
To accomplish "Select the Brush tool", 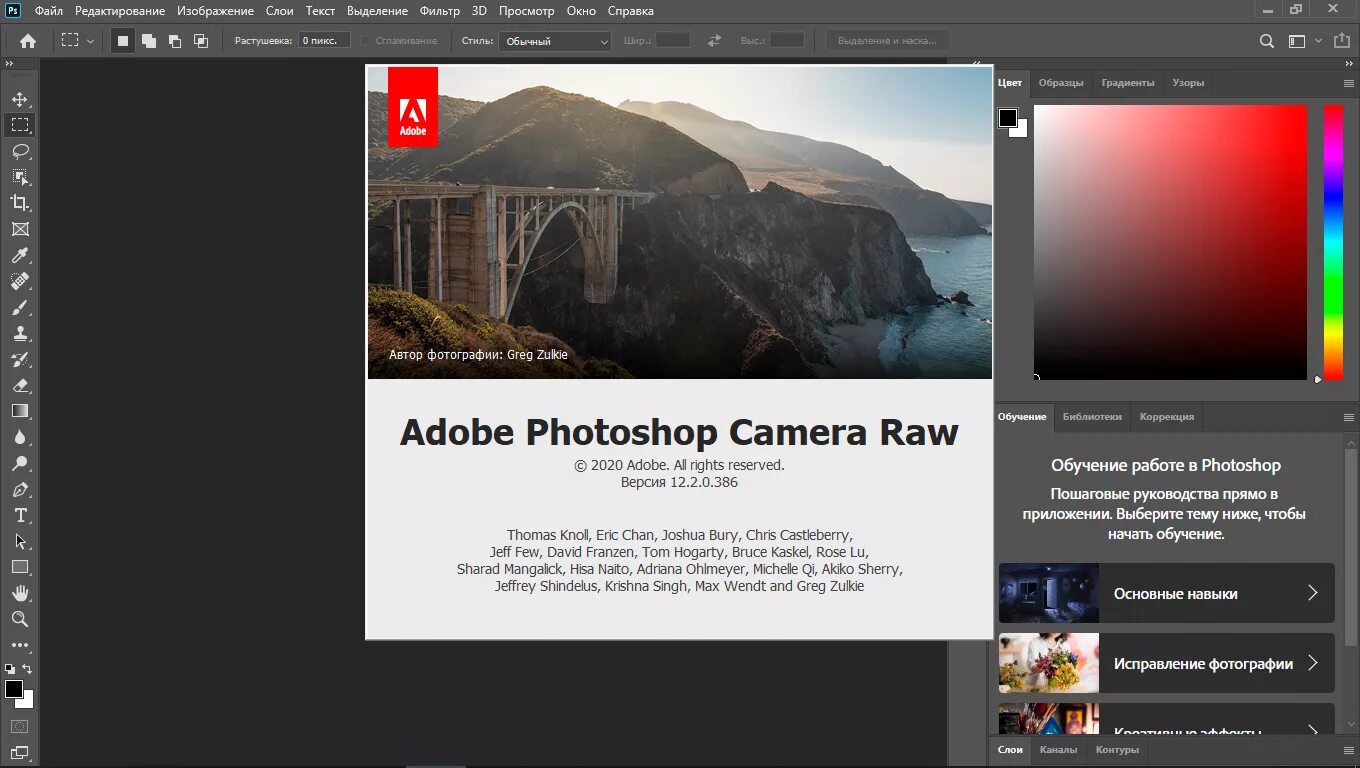I will [x=20, y=307].
